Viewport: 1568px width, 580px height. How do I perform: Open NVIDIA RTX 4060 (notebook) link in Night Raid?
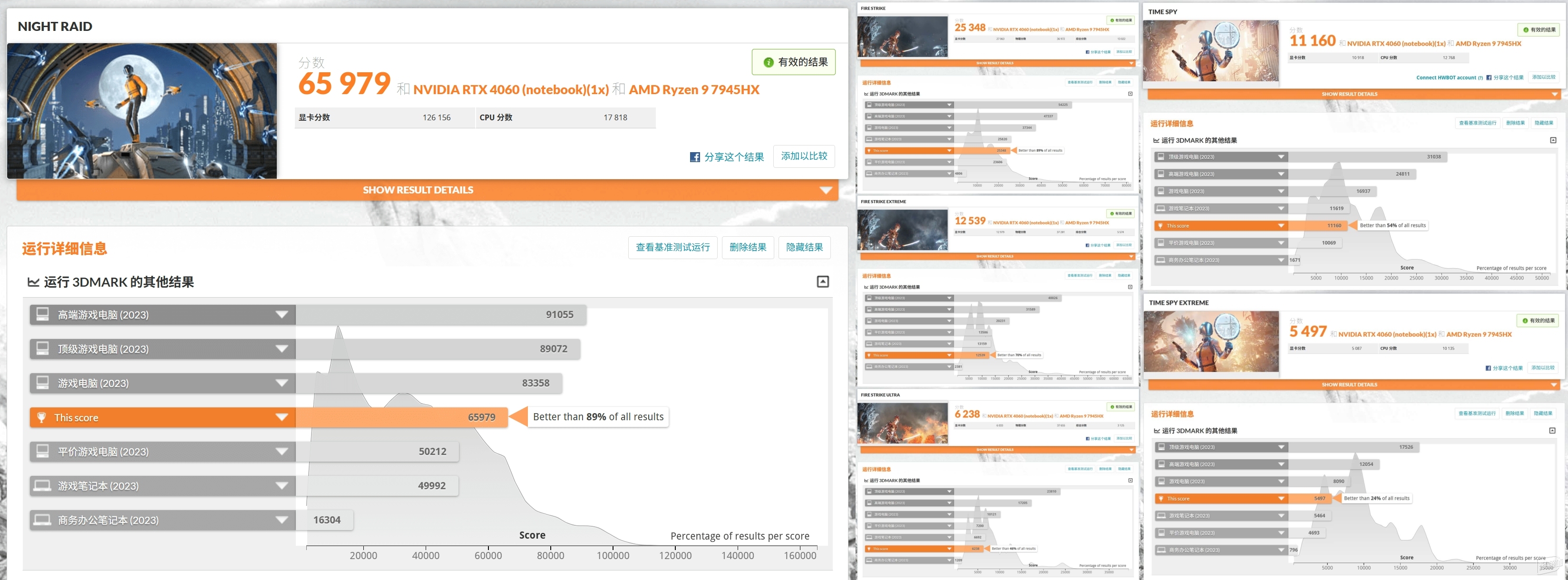point(511,89)
